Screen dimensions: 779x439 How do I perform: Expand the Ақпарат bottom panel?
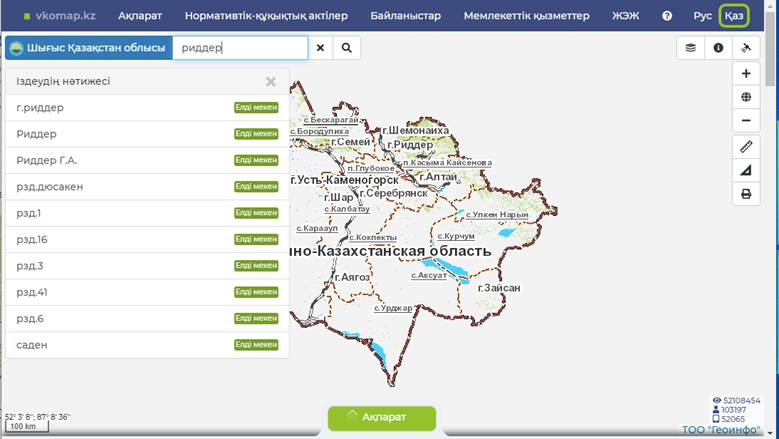[x=382, y=418]
